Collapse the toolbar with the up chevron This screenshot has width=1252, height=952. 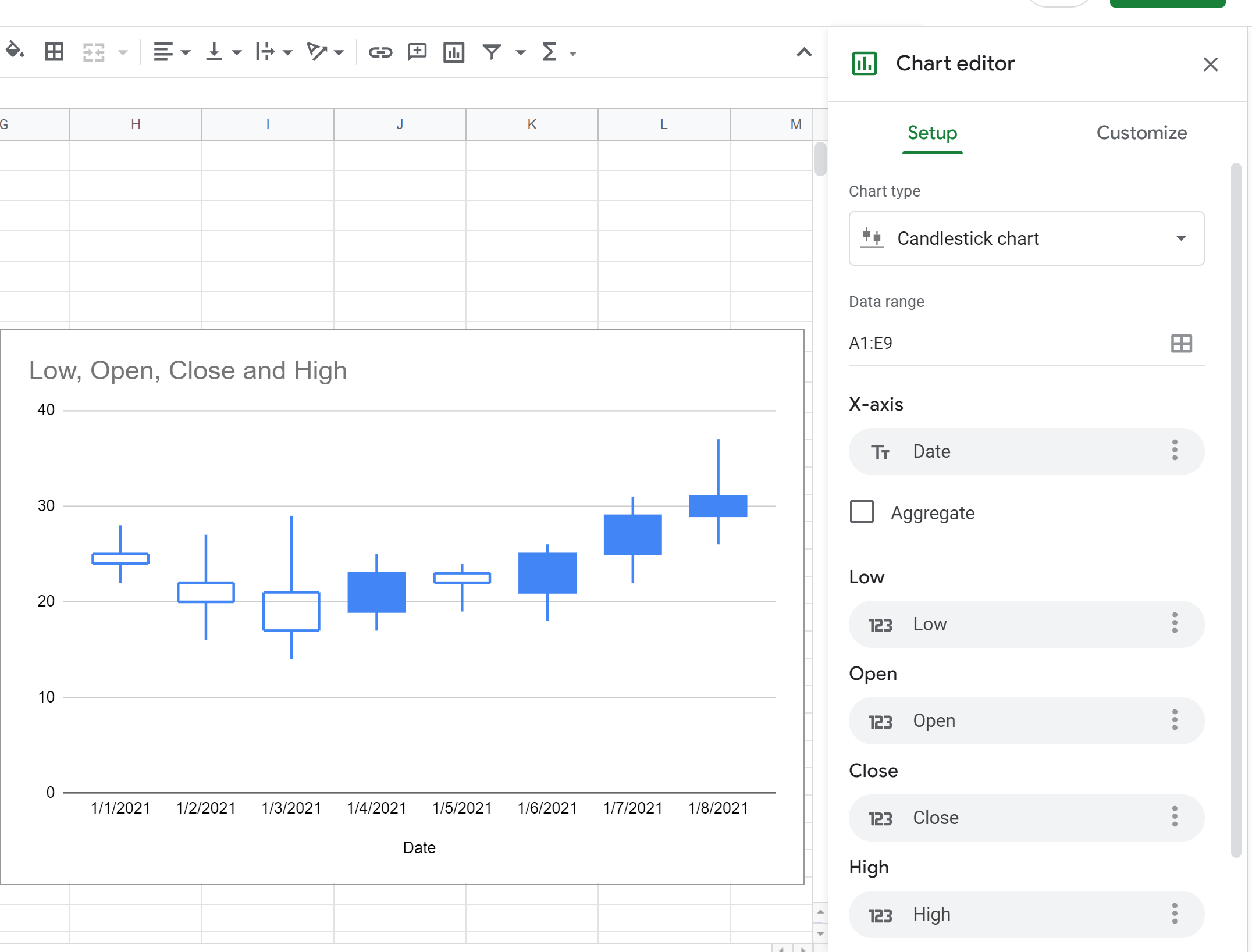click(804, 52)
